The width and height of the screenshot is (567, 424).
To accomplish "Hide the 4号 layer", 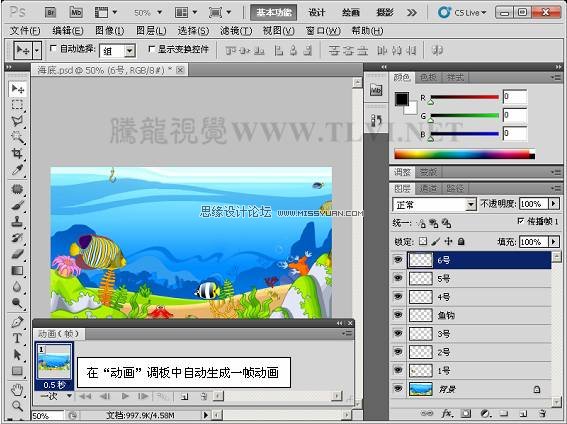I will [x=398, y=296].
